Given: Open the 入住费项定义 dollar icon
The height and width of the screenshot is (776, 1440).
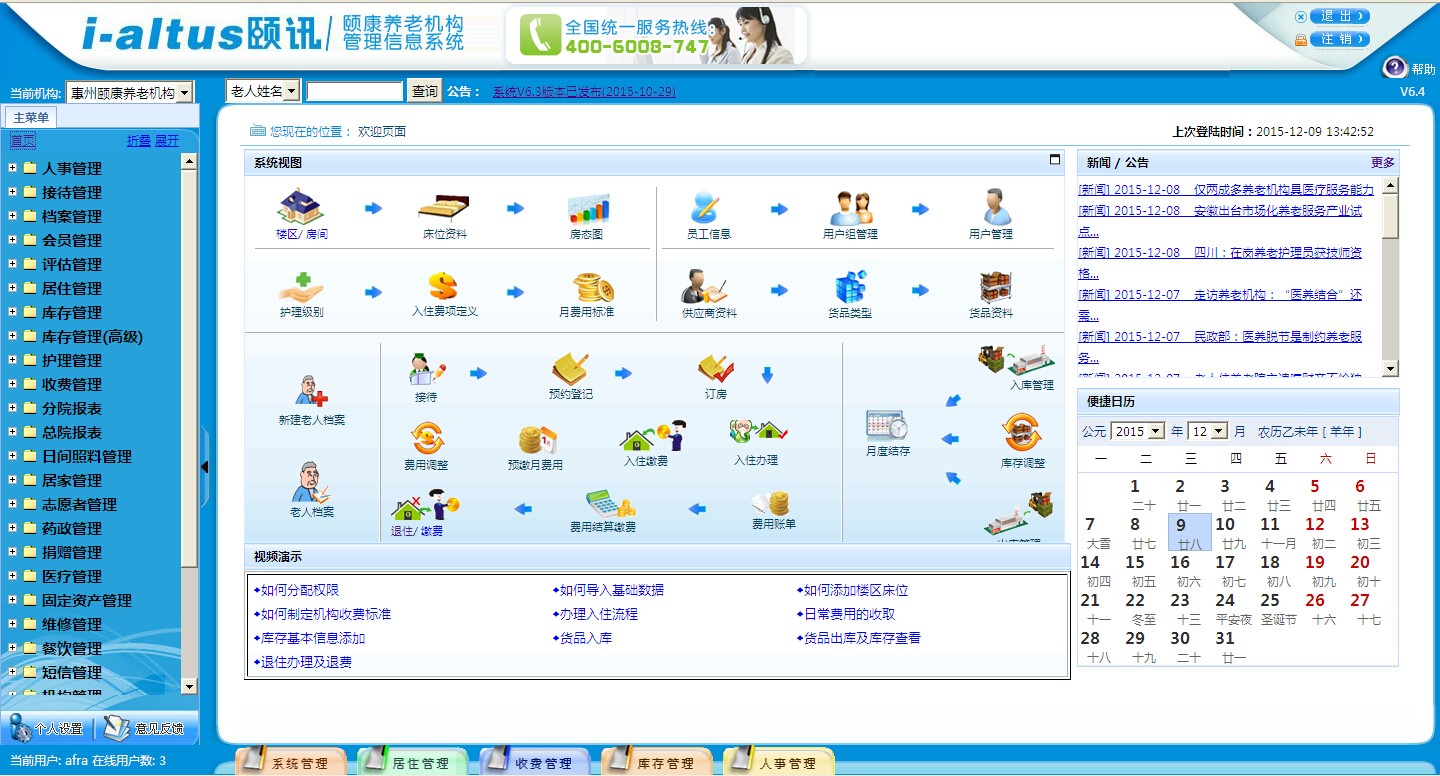Looking at the screenshot, I should (x=444, y=287).
